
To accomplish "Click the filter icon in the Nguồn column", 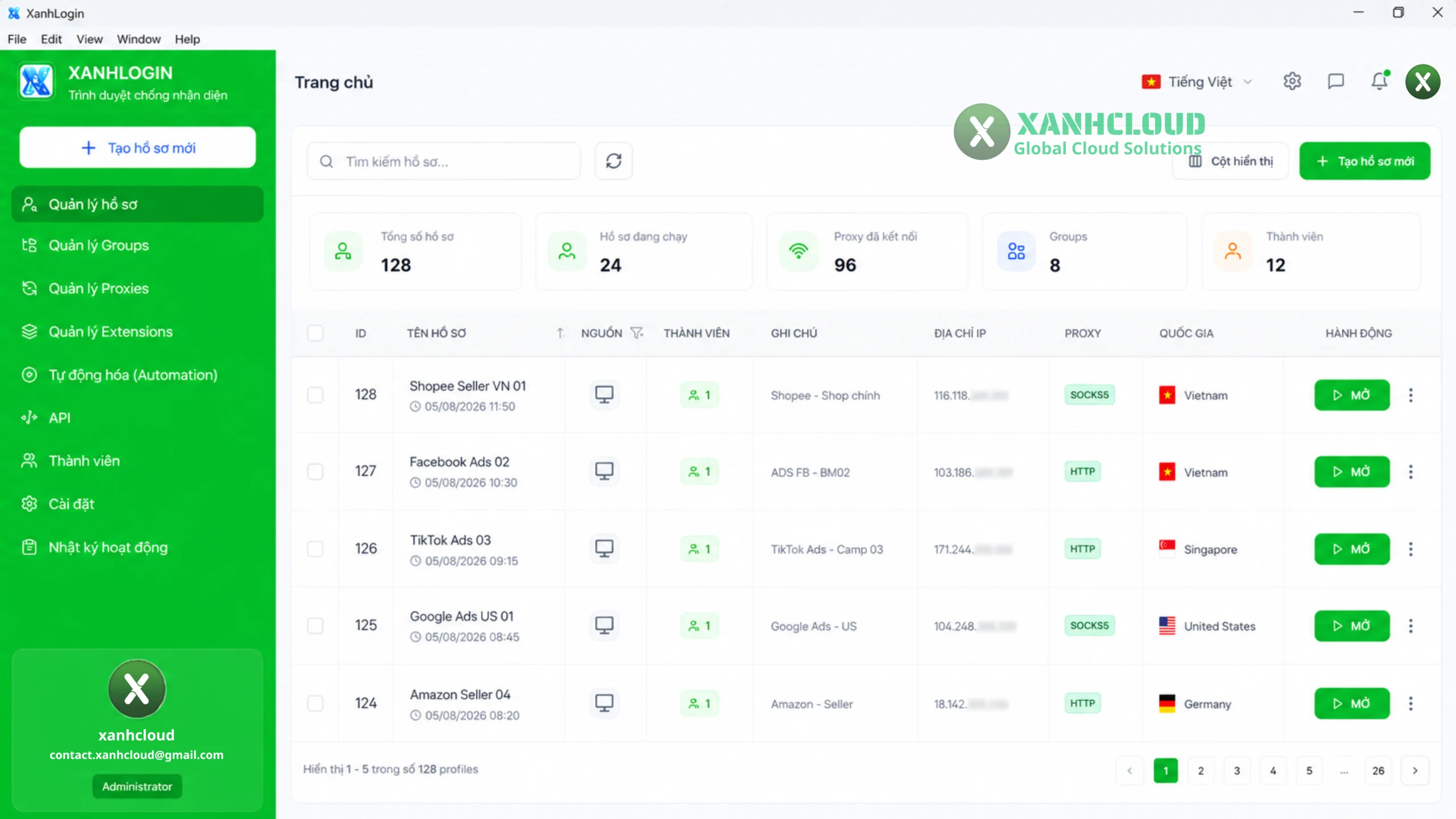I will (637, 333).
